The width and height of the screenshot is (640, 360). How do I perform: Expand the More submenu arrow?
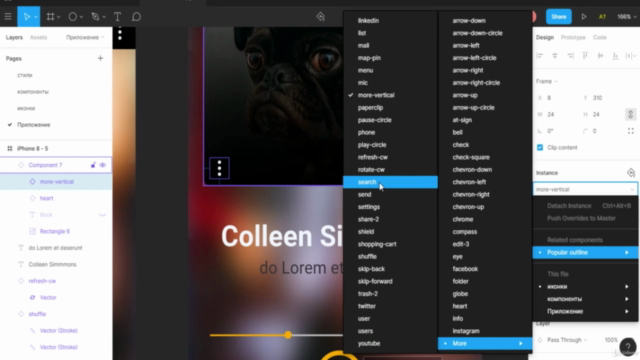coord(521,344)
